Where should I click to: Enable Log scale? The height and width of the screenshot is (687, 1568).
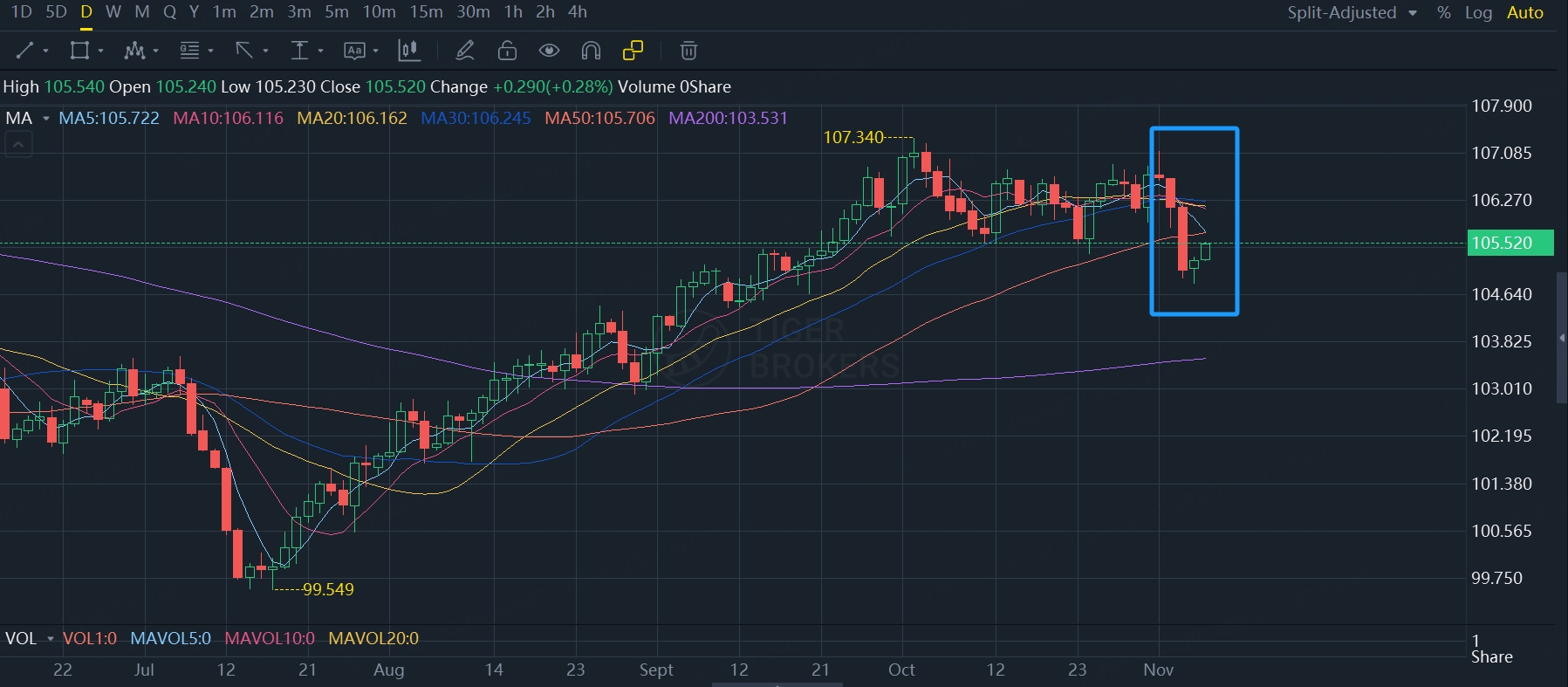tap(1478, 12)
